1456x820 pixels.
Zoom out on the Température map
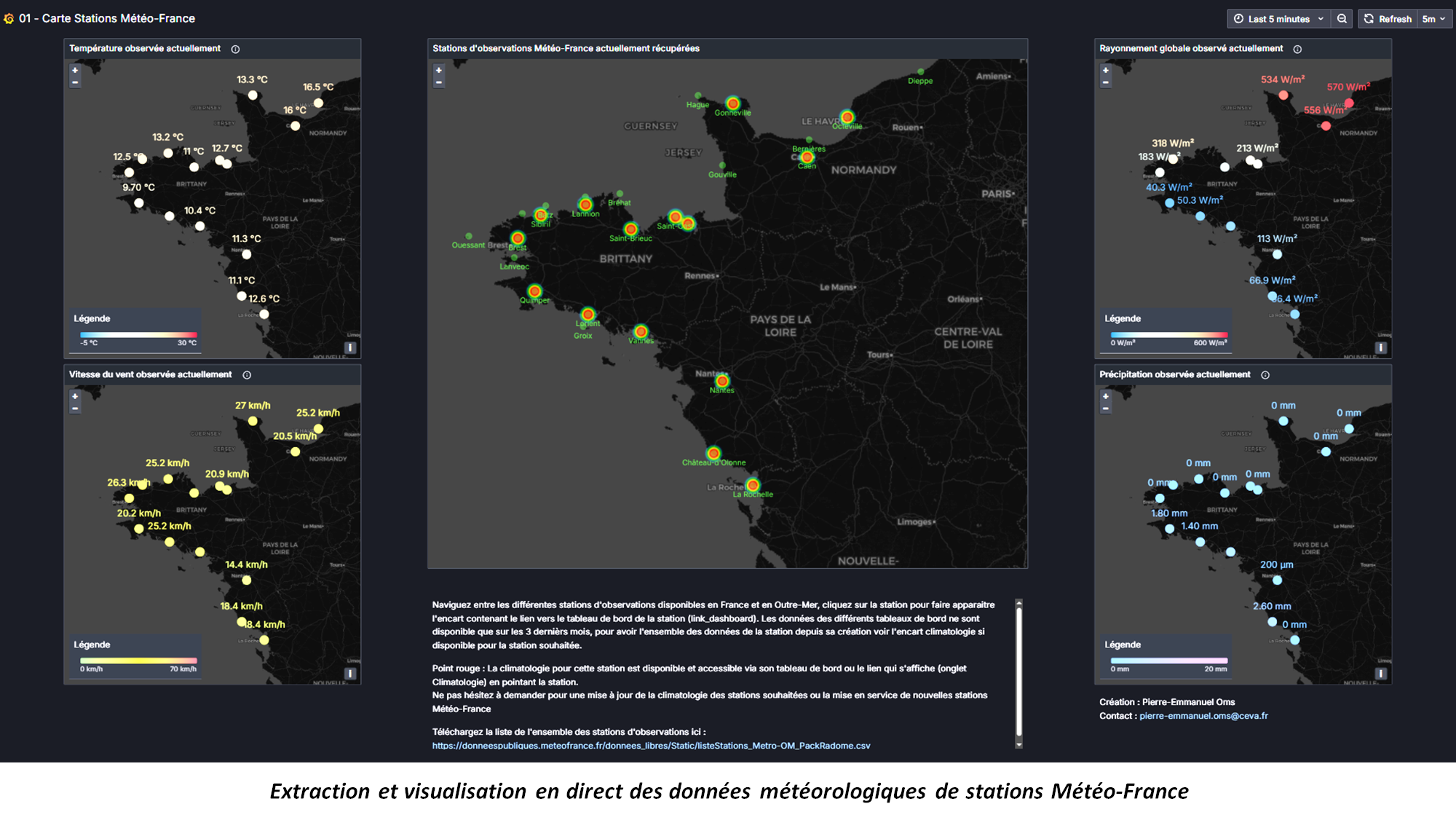click(x=75, y=82)
